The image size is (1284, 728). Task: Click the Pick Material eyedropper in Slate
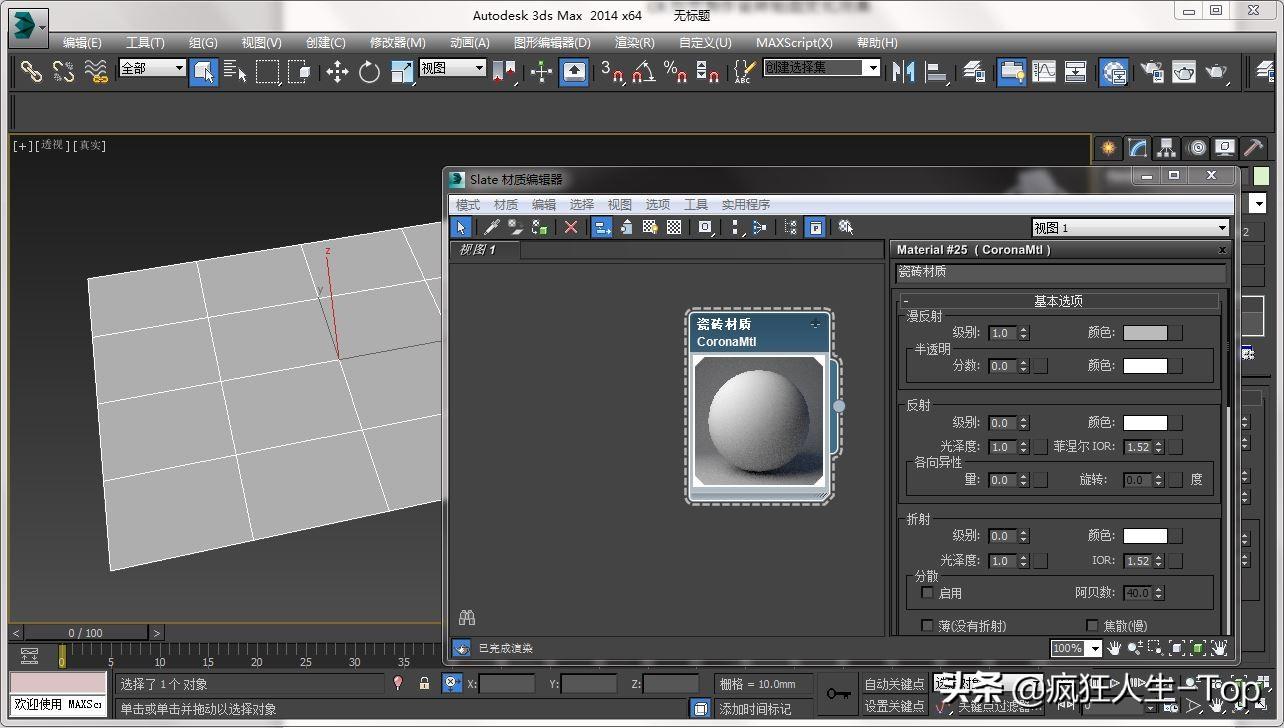pos(491,228)
